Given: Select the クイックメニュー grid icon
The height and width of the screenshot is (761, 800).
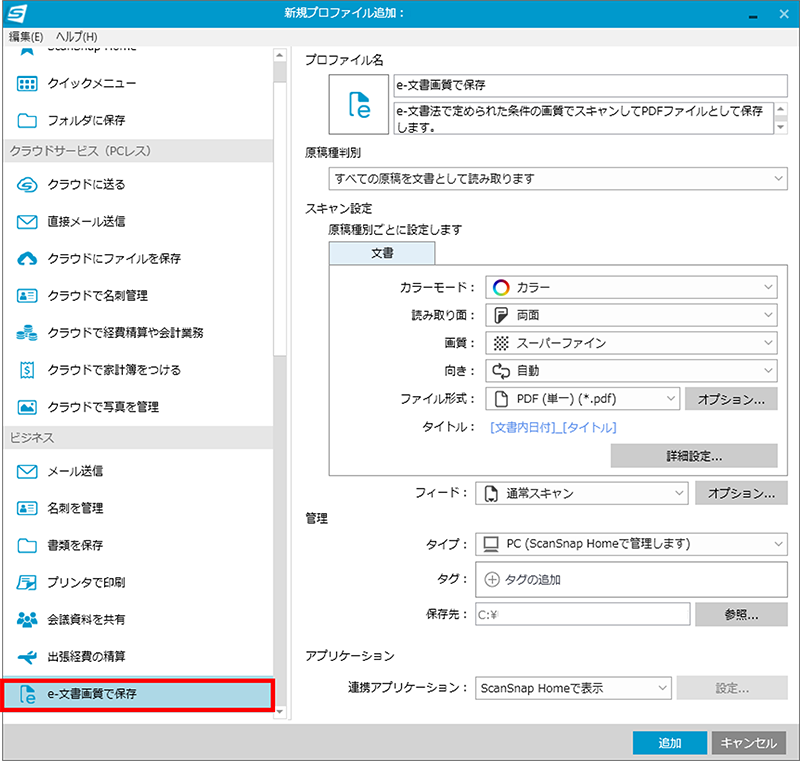Looking at the screenshot, I should pos(28,84).
